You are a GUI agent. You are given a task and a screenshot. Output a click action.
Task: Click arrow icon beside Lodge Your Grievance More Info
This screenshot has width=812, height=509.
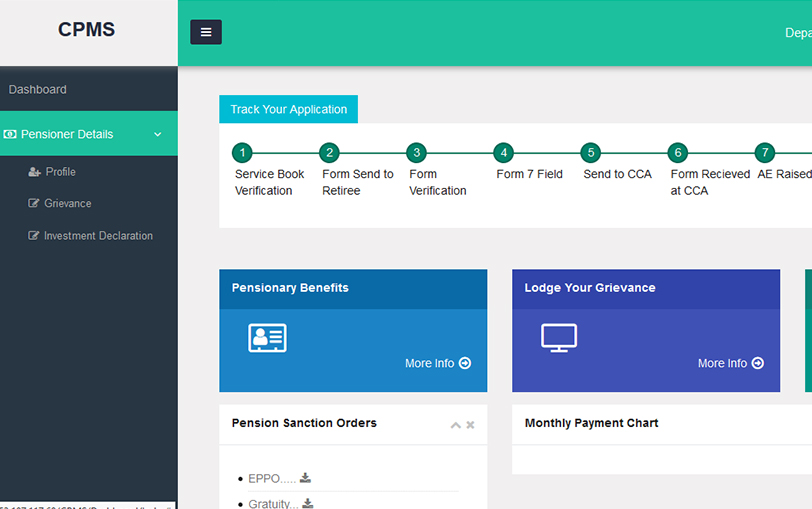758,363
